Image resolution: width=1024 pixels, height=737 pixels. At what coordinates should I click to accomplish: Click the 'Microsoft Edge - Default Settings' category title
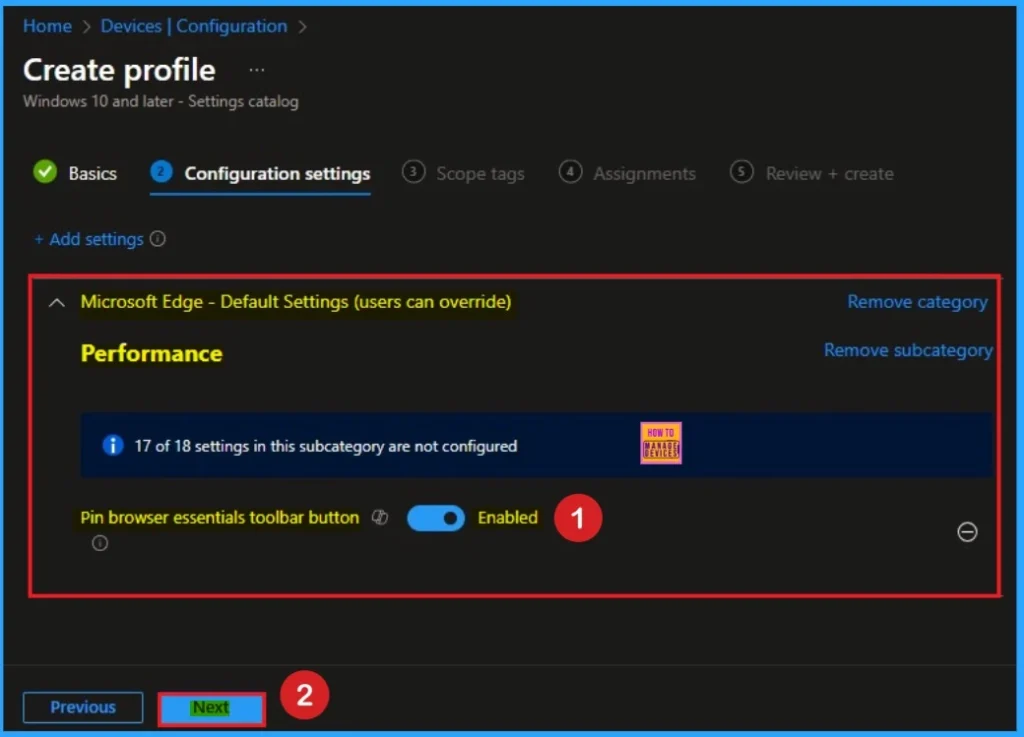[x=296, y=302]
